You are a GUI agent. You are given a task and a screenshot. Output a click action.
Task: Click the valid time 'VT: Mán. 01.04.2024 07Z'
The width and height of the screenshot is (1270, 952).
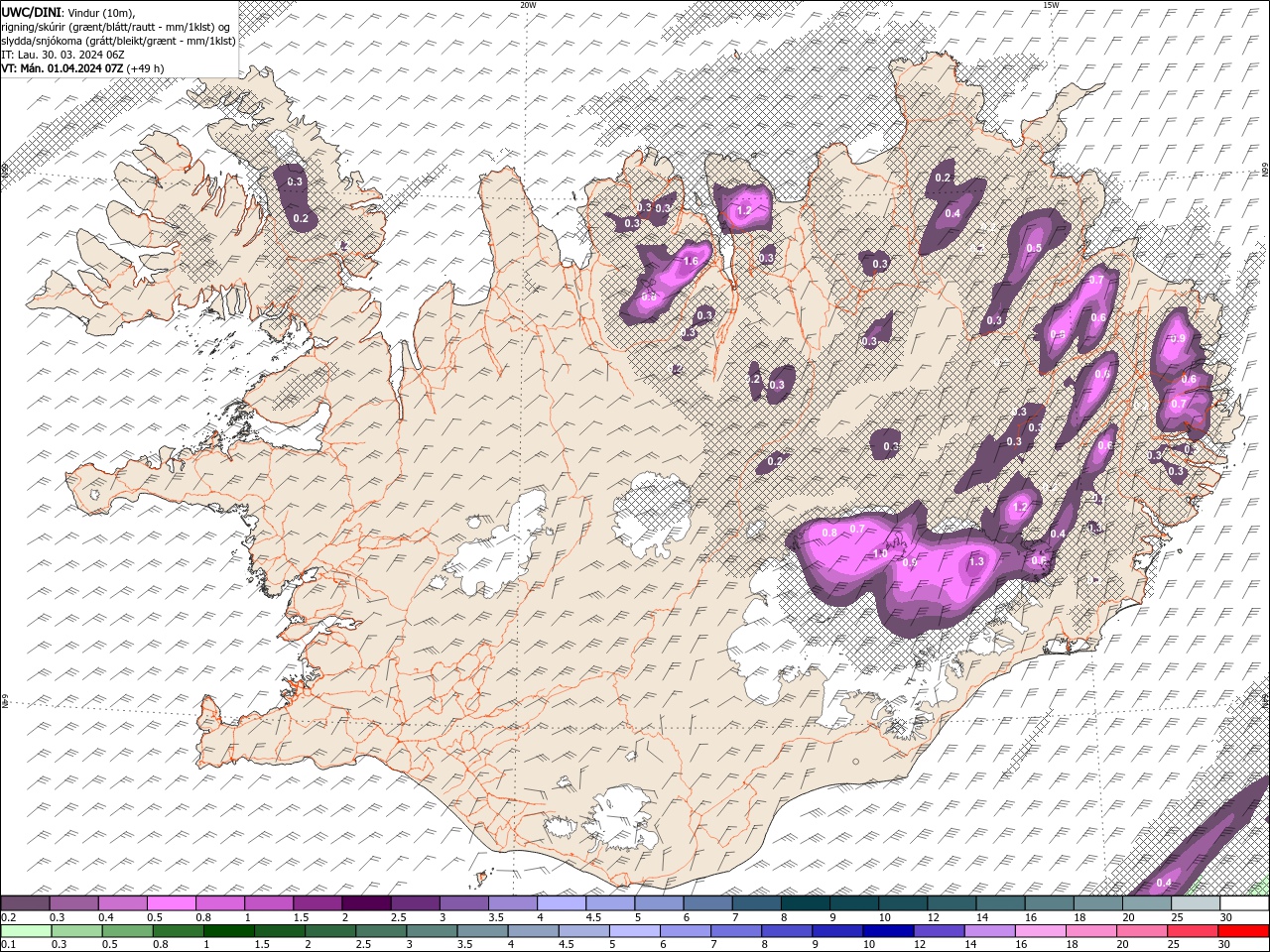click(x=62, y=67)
